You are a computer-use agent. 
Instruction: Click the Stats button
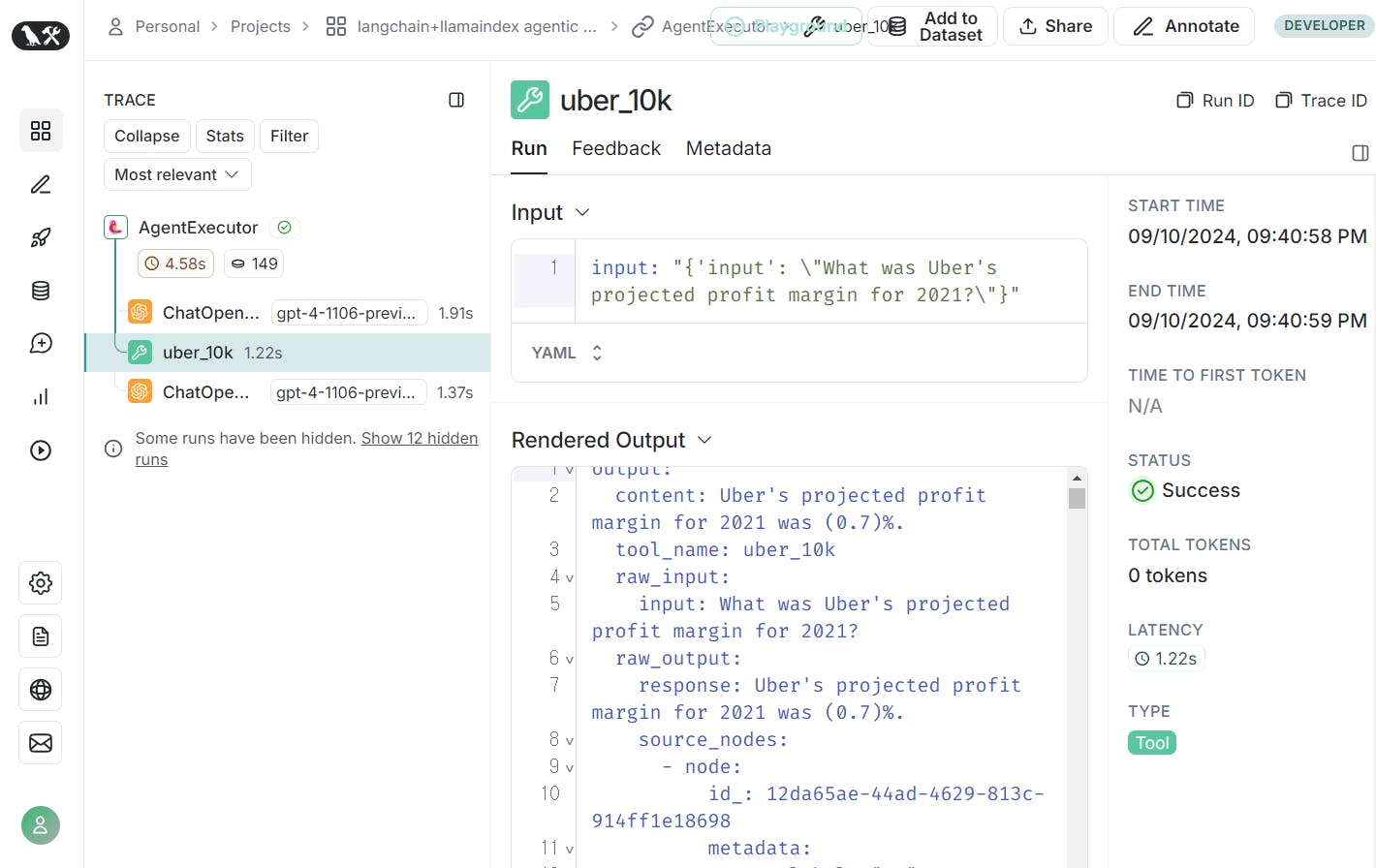pos(225,136)
